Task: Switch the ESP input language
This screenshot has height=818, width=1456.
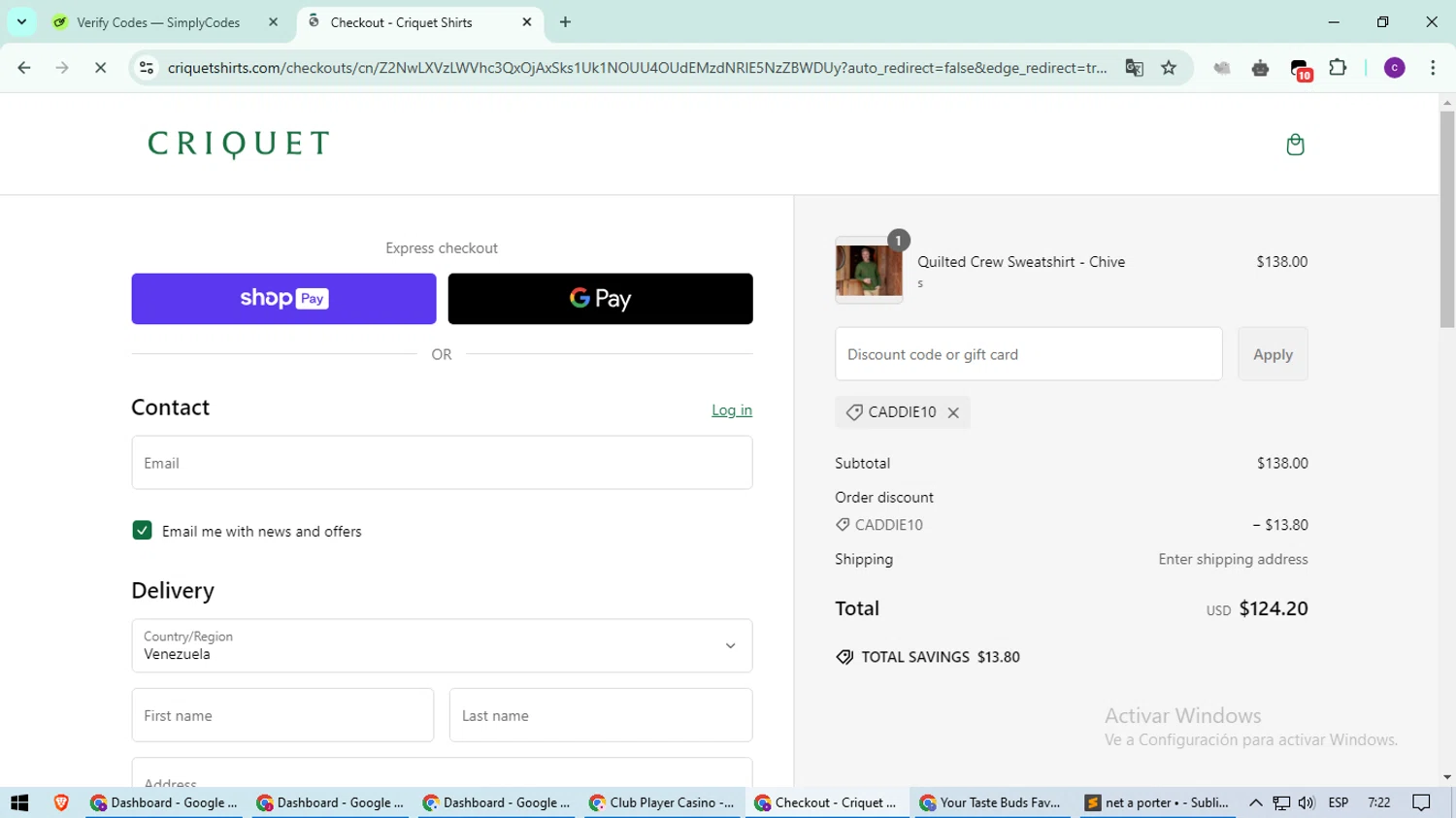Action: (1339, 802)
